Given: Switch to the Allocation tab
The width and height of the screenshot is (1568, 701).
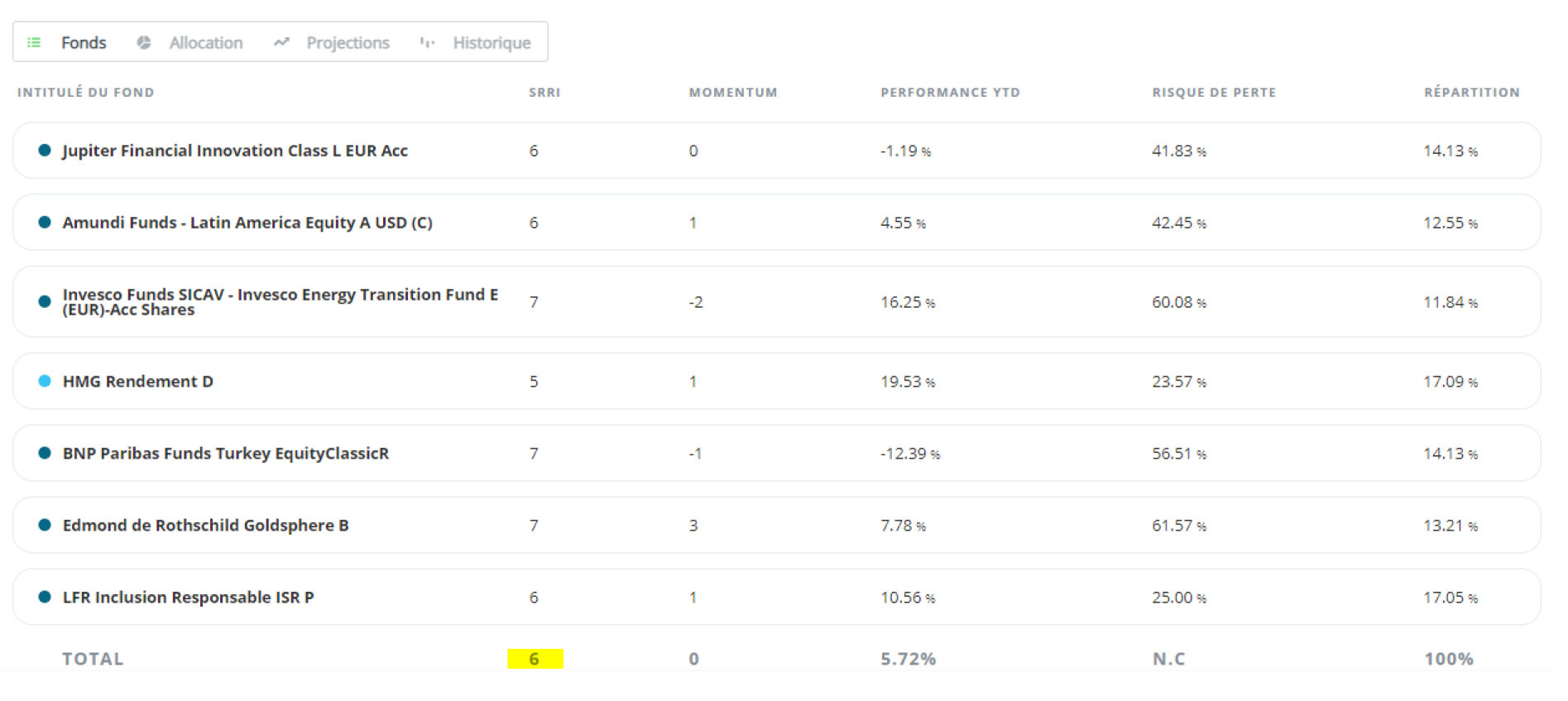Looking at the screenshot, I should click(x=205, y=42).
